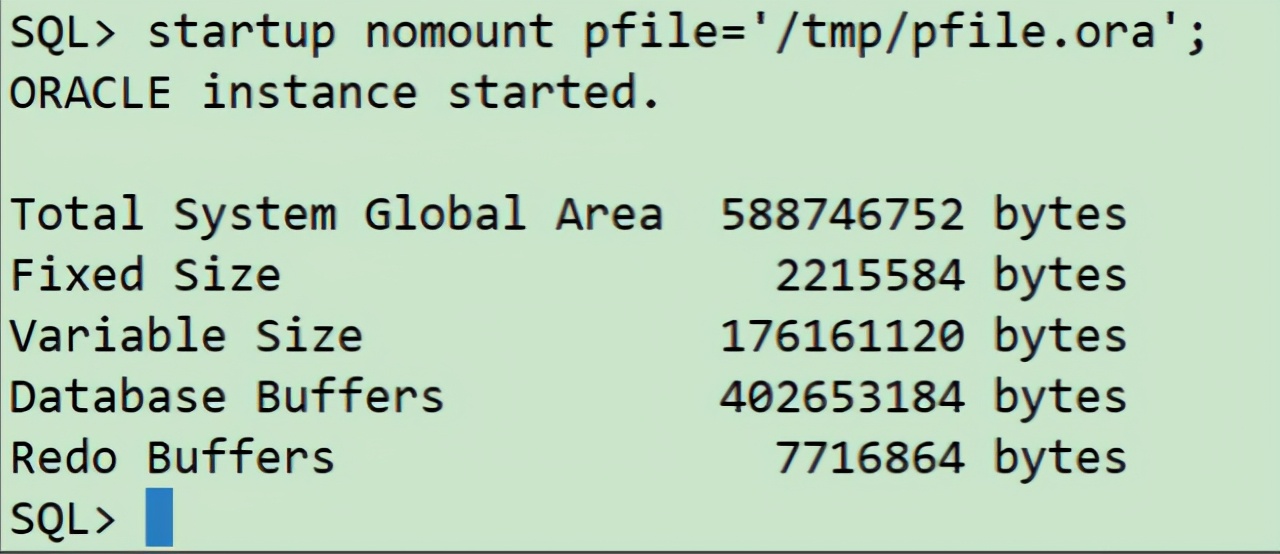Click the "nomount" keyword in the command
Viewport: 1280px width, 554px height.
pos(458,34)
